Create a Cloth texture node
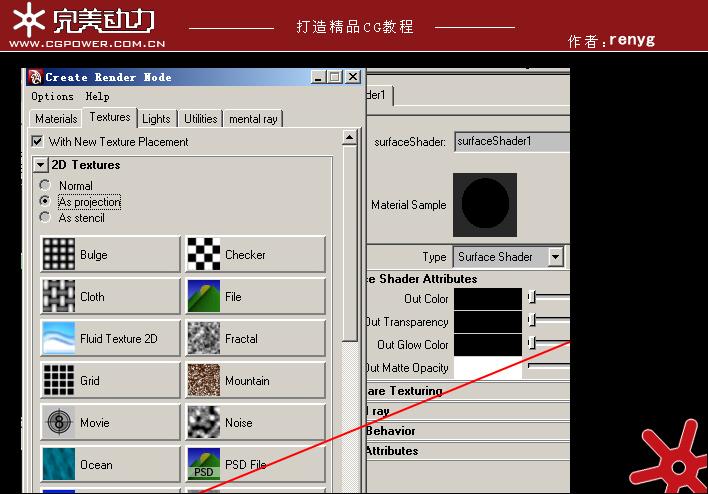708x494 pixels. [x=110, y=296]
